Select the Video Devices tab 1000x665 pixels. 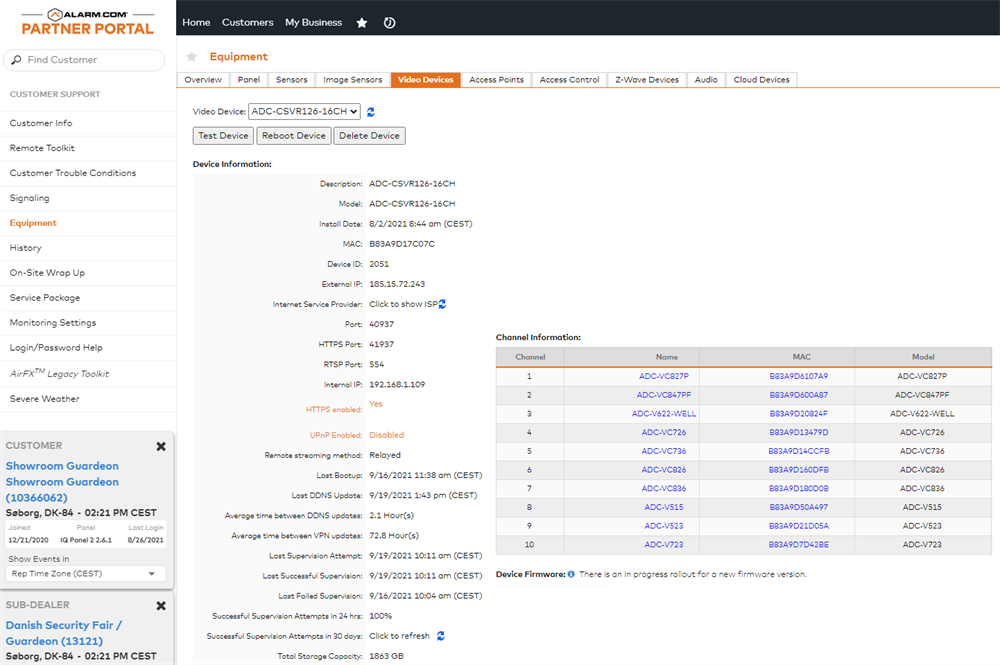click(425, 80)
